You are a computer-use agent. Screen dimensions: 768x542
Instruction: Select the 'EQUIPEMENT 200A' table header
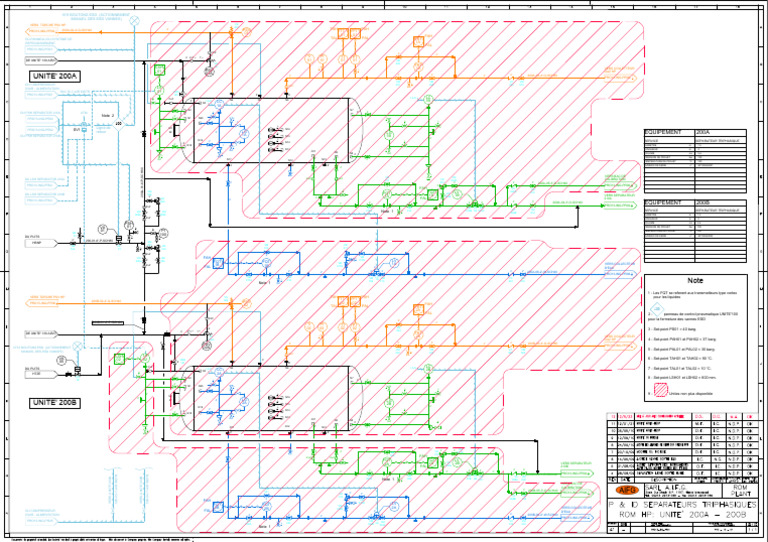click(695, 132)
